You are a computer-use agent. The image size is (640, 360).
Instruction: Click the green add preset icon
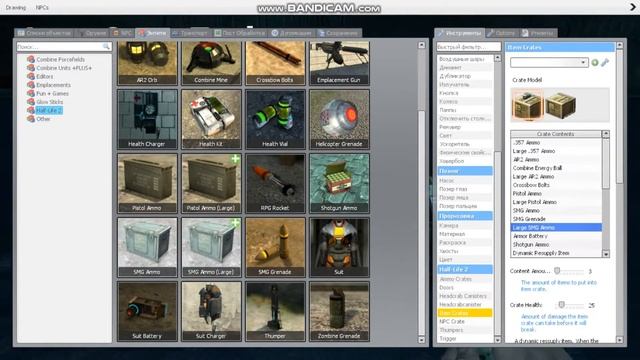(595, 62)
